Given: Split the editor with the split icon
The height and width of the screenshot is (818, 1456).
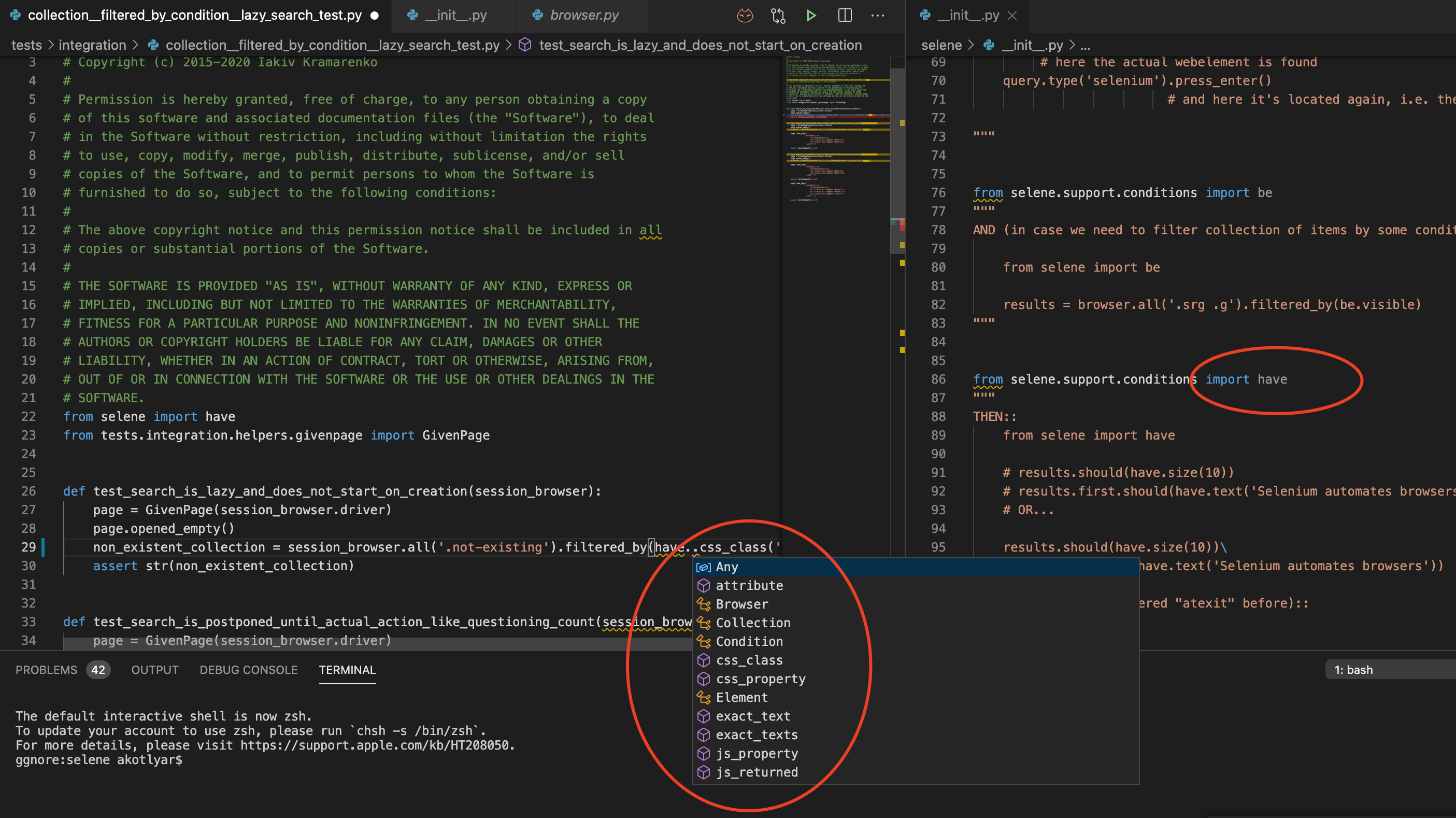Looking at the screenshot, I should (x=845, y=15).
